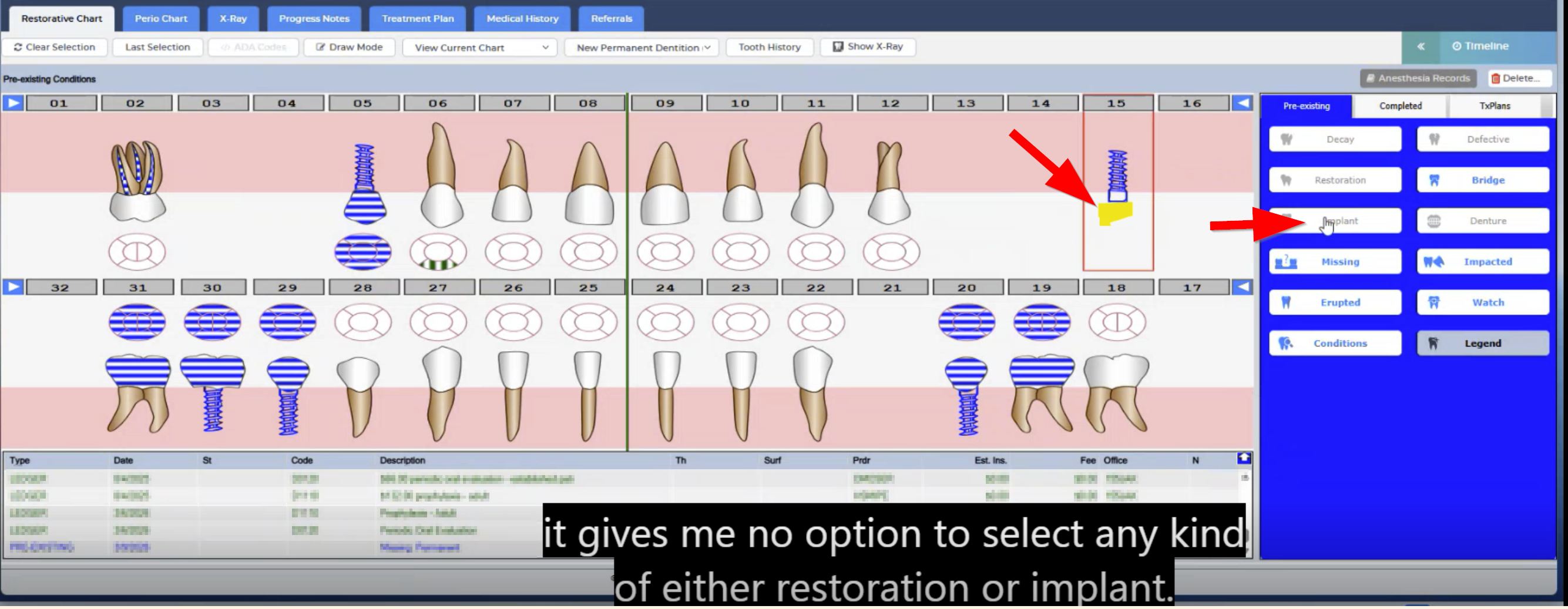The height and width of the screenshot is (609, 1568).
Task: Switch to the Medical History tab
Action: [x=522, y=19]
